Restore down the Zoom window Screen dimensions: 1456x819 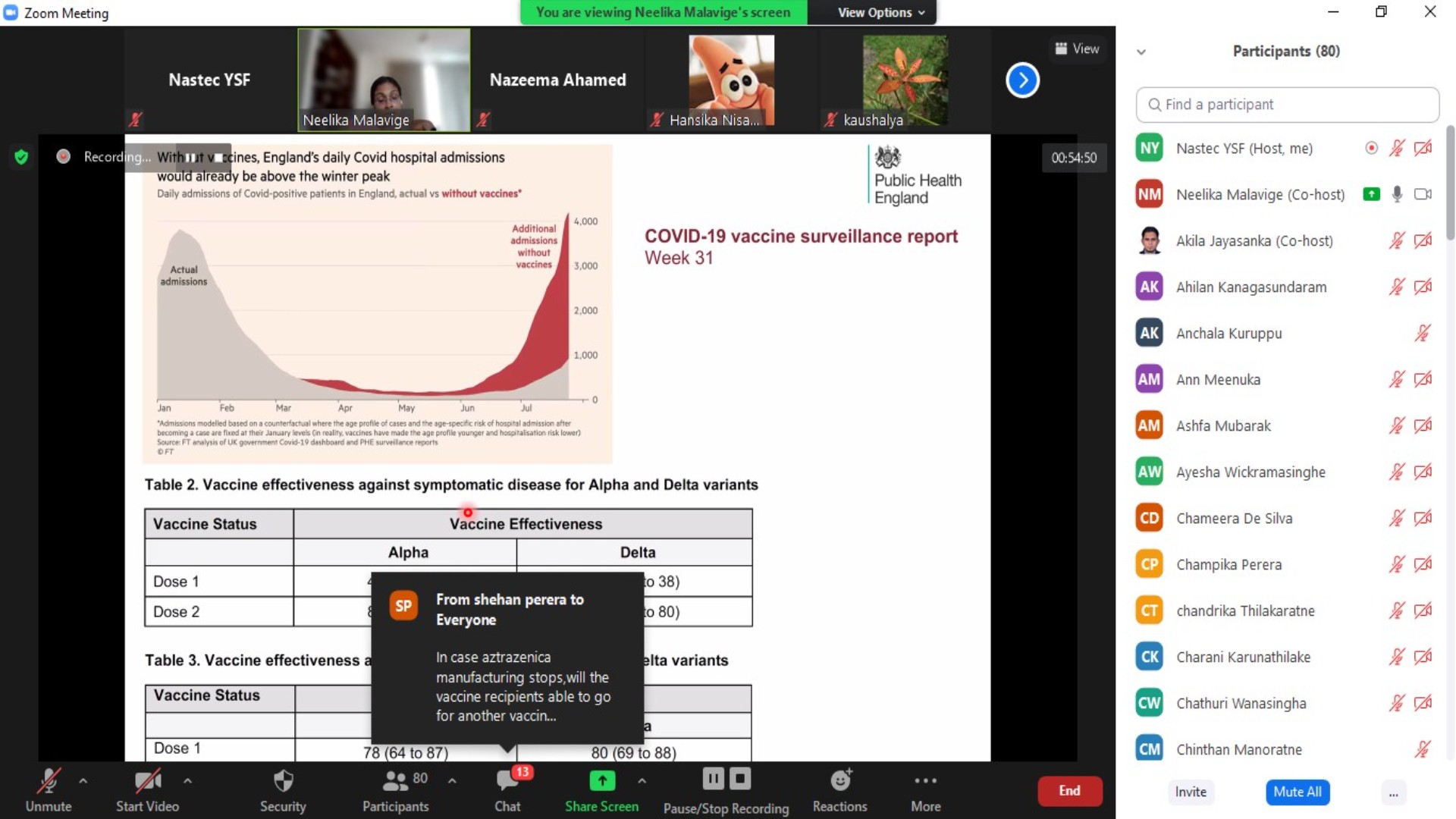1381,11
